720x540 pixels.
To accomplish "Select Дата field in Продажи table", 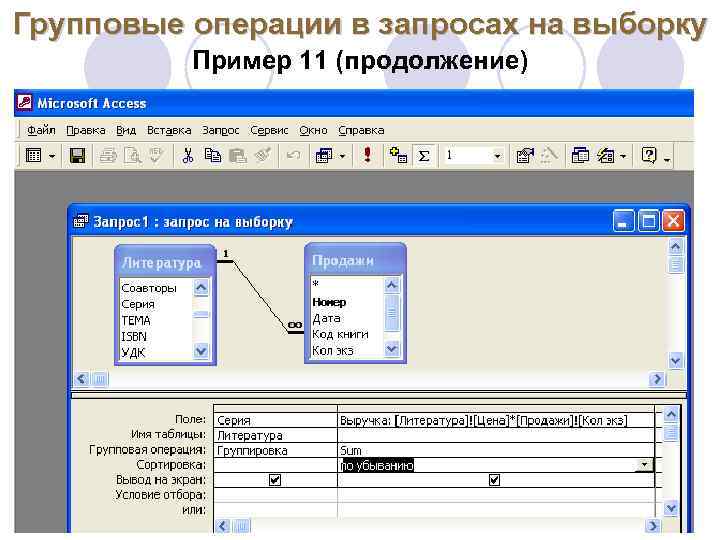I will coord(326,318).
